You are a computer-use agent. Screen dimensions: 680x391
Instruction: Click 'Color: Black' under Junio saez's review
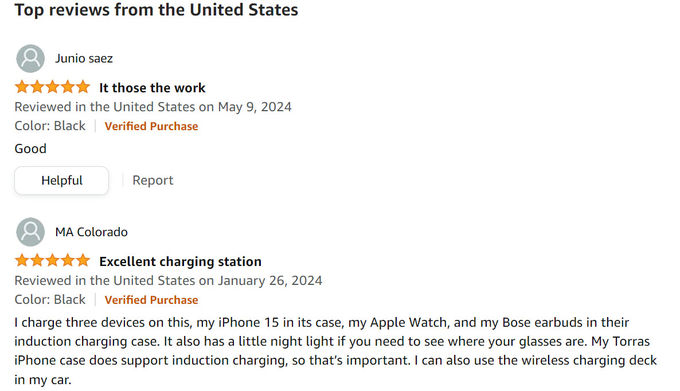50,126
